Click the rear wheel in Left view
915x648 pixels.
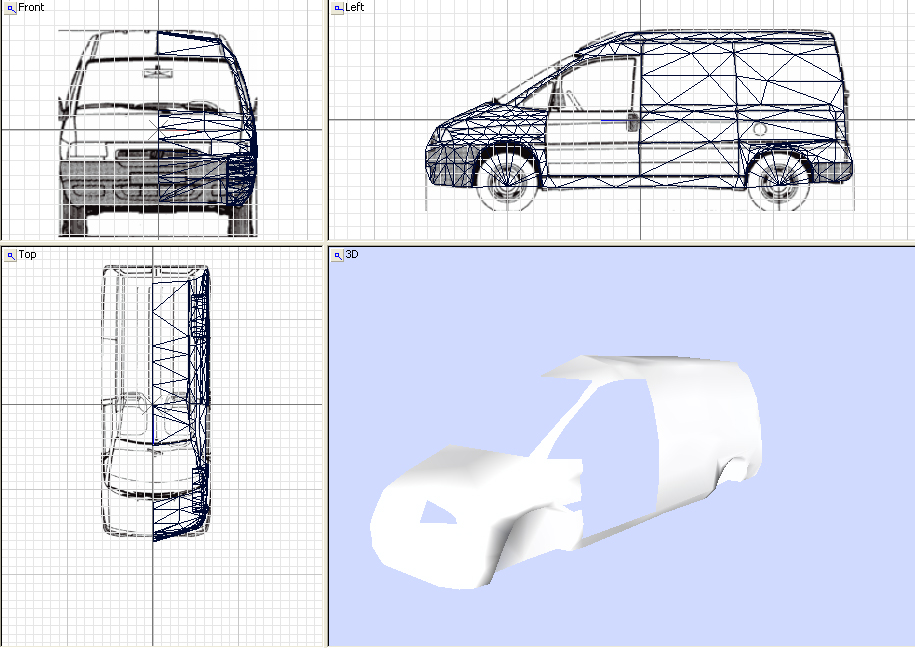(x=779, y=179)
